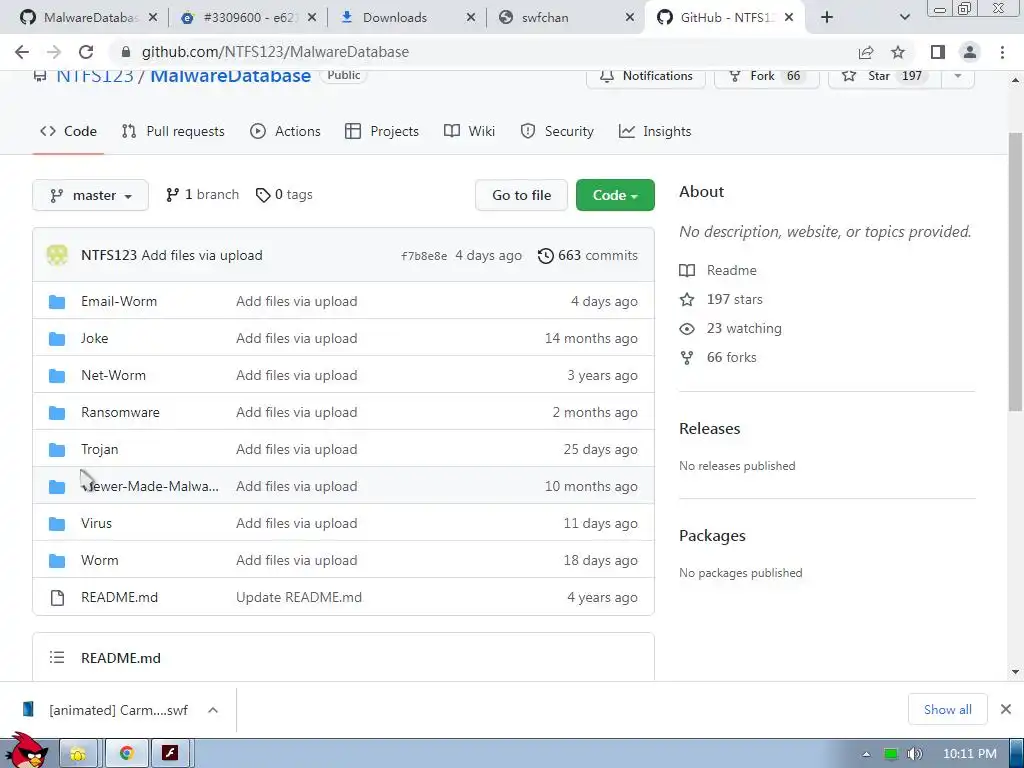This screenshot has width=1024, height=768.
Task: Open the MalwareDatabase repository title link
Action: click(x=231, y=76)
